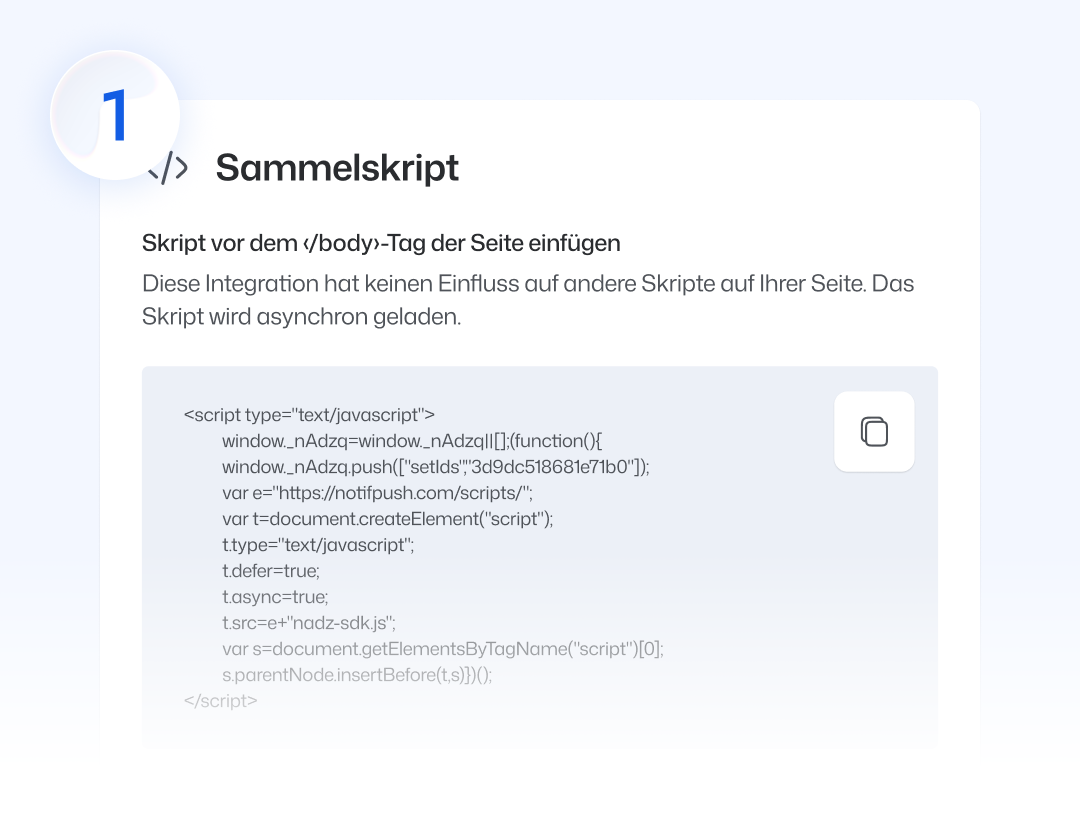Select the gray code snippet container
Screen dimensions: 1080x840
pyautogui.click(x=540, y=558)
